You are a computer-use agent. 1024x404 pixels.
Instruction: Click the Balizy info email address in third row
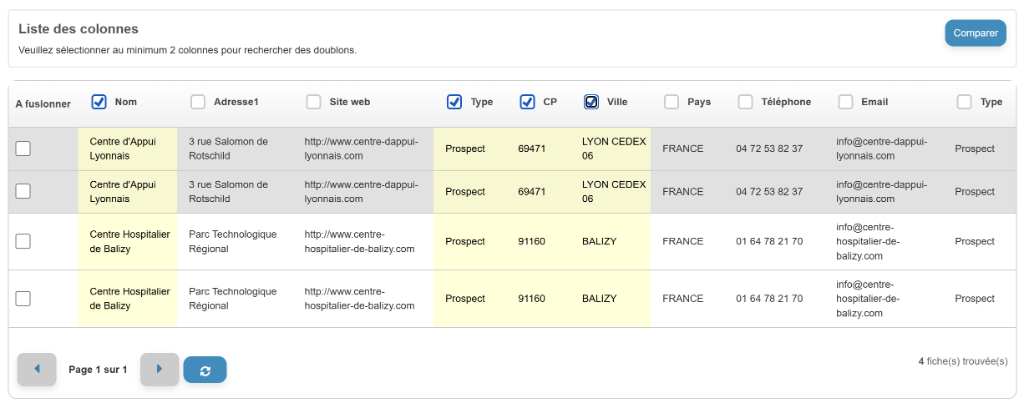pos(871,241)
